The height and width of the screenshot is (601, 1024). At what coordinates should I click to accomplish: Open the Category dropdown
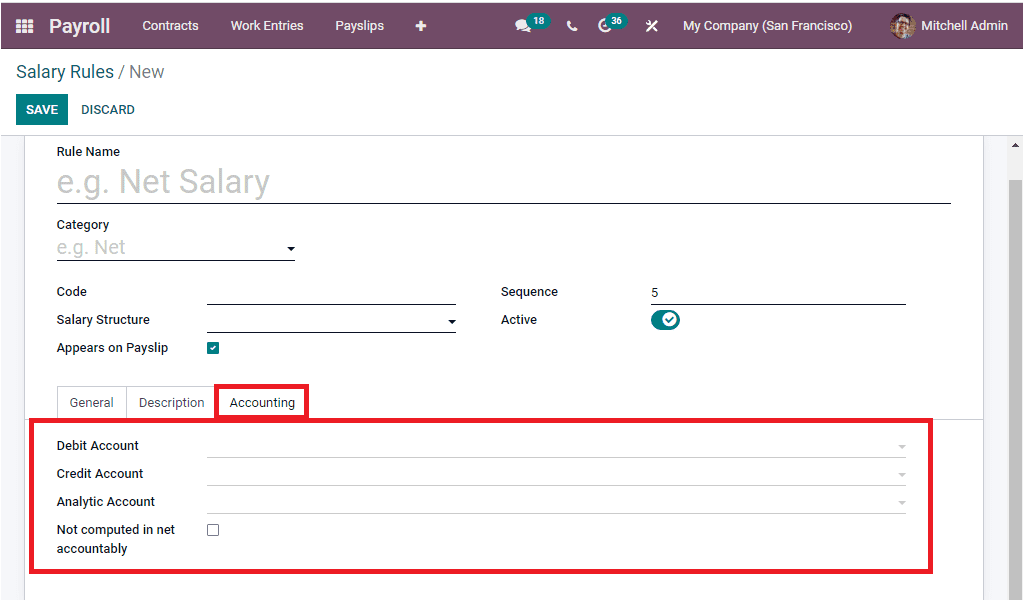pos(290,248)
